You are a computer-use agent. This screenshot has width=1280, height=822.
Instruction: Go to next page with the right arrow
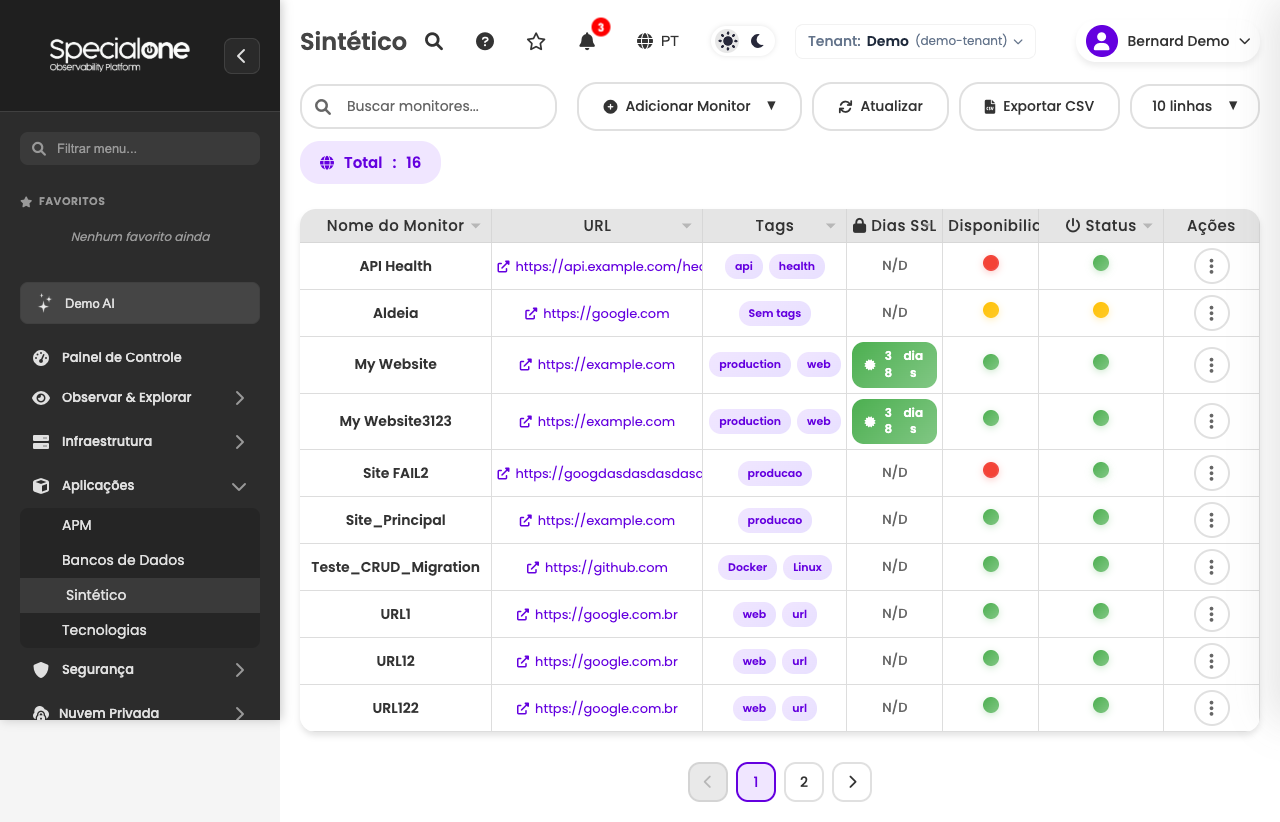pos(852,782)
